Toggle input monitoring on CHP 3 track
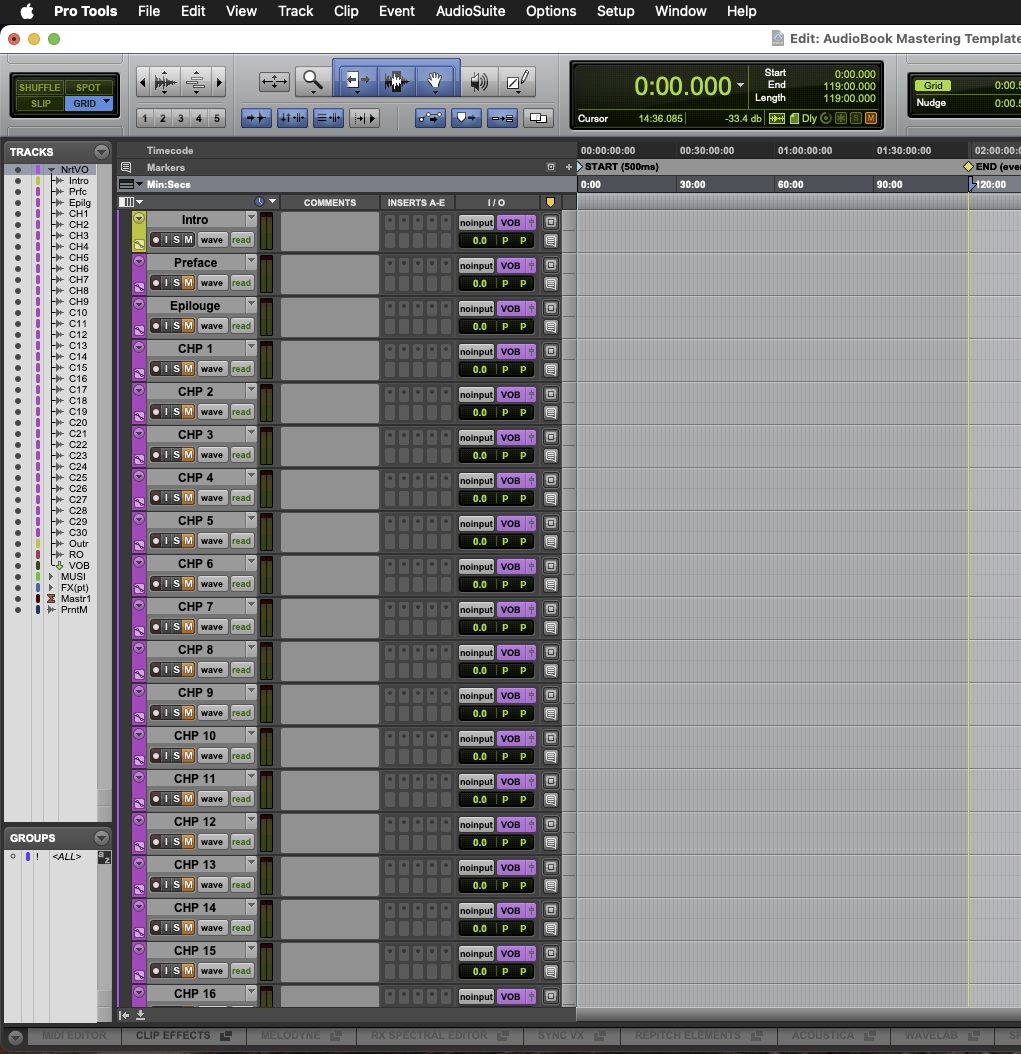Screen dimensions: 1021x1054 tap(166, 455)
